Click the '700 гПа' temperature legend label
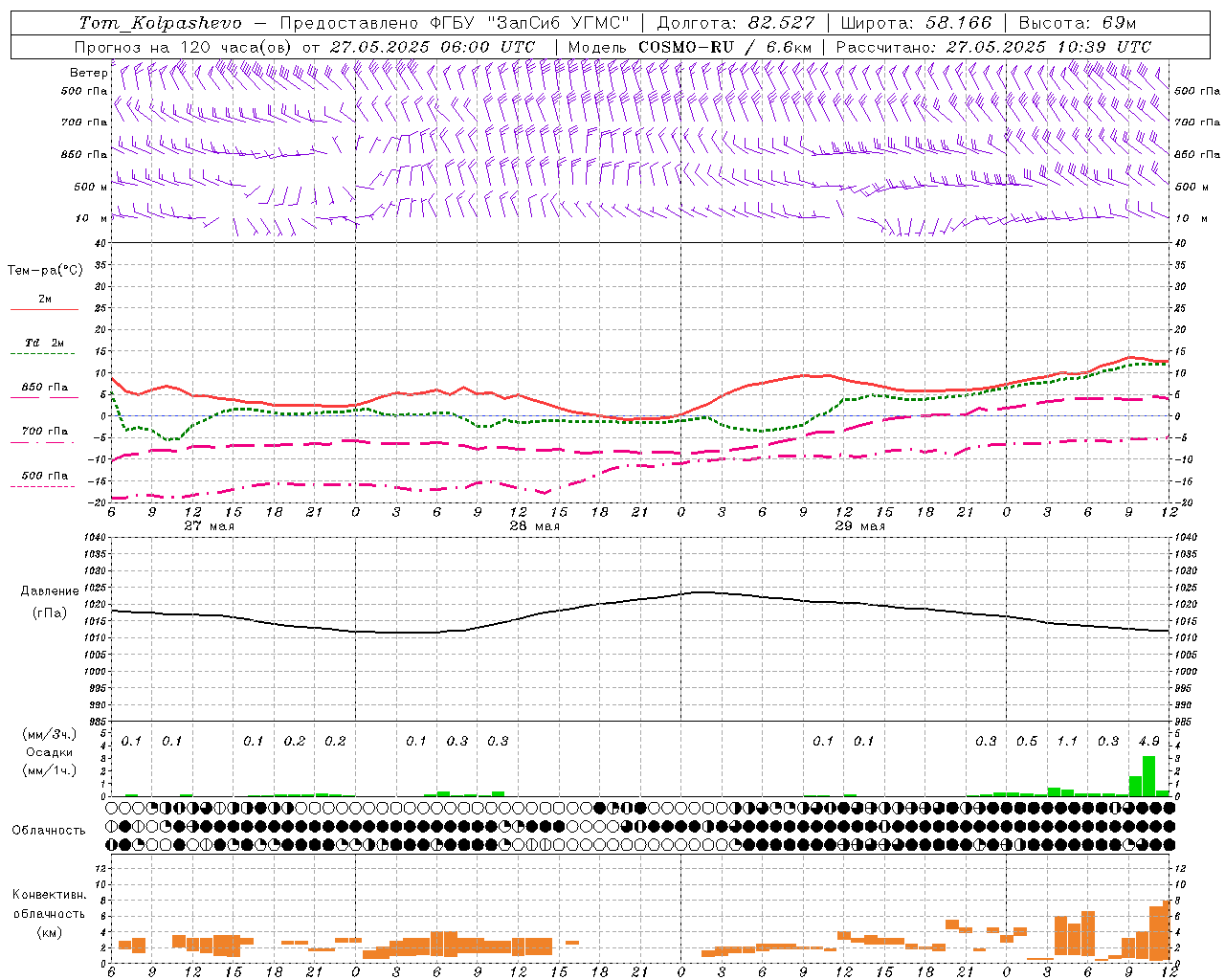Screen dimensions: 1225x980 45,432
